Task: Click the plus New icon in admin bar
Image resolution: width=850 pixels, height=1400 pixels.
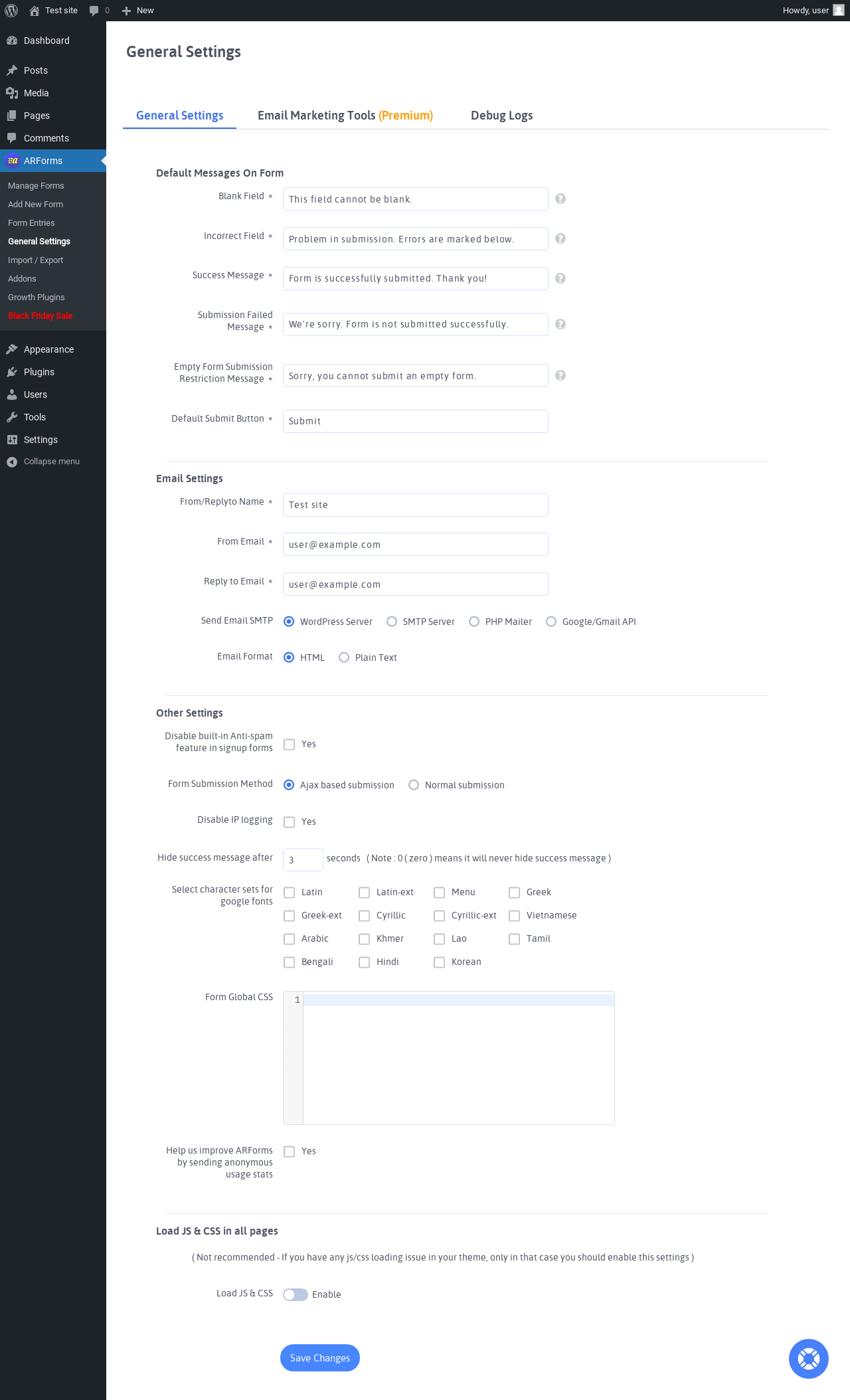Action: 126,11
